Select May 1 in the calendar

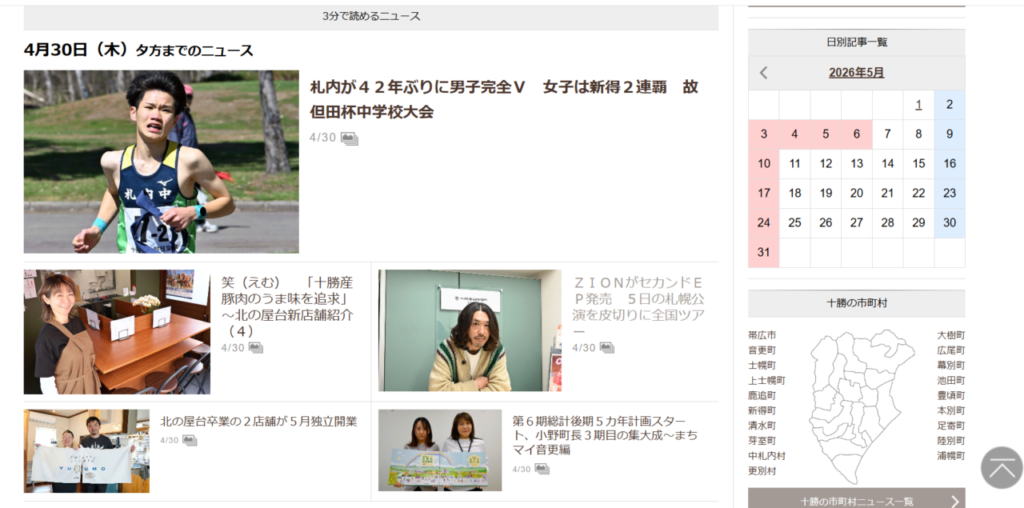point(918,105)
